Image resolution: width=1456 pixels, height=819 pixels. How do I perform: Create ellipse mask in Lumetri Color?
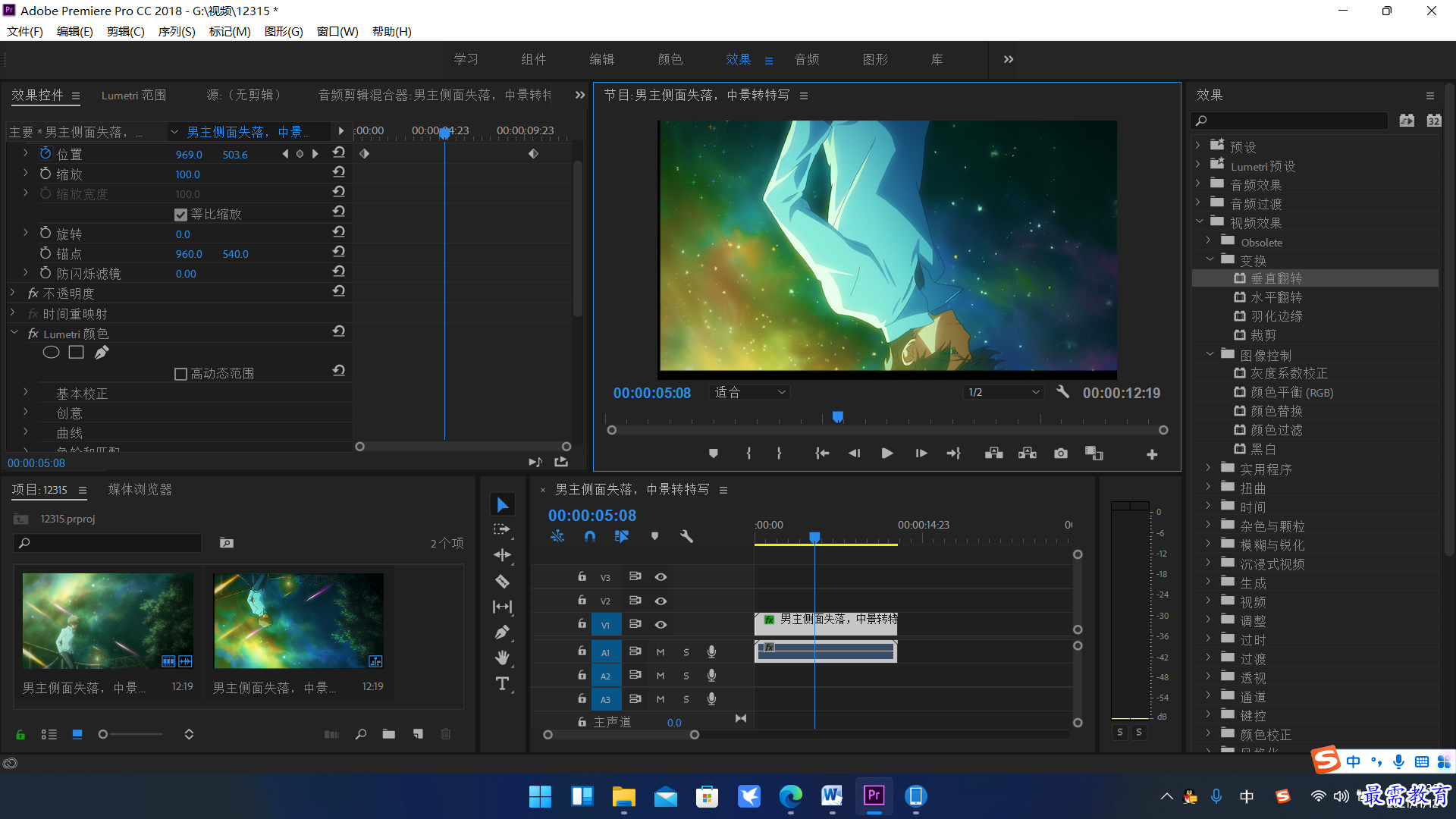[x=51, y=353]
